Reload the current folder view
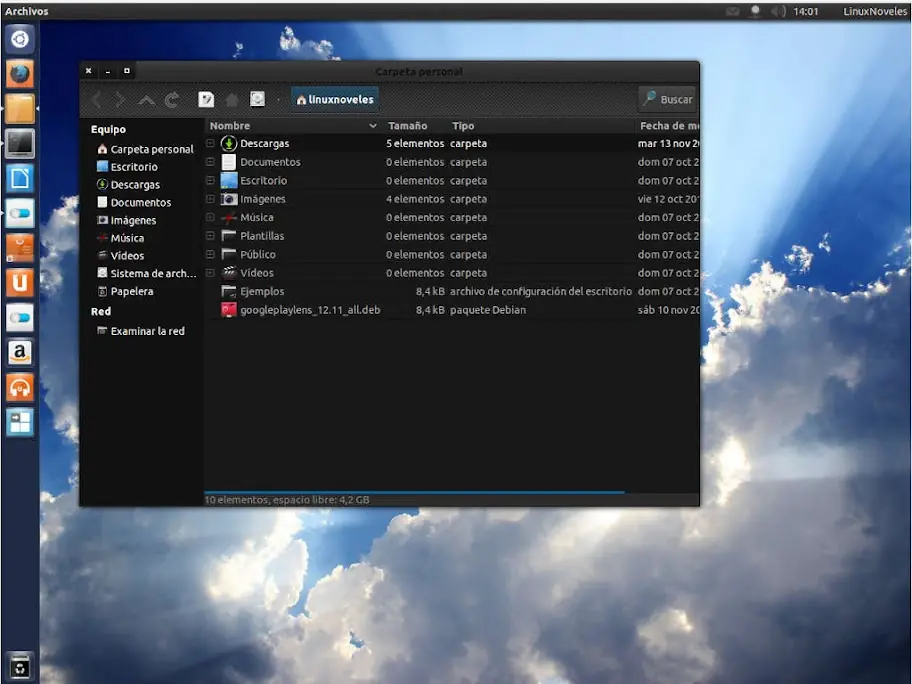912x684 pixels. point(172,100)
